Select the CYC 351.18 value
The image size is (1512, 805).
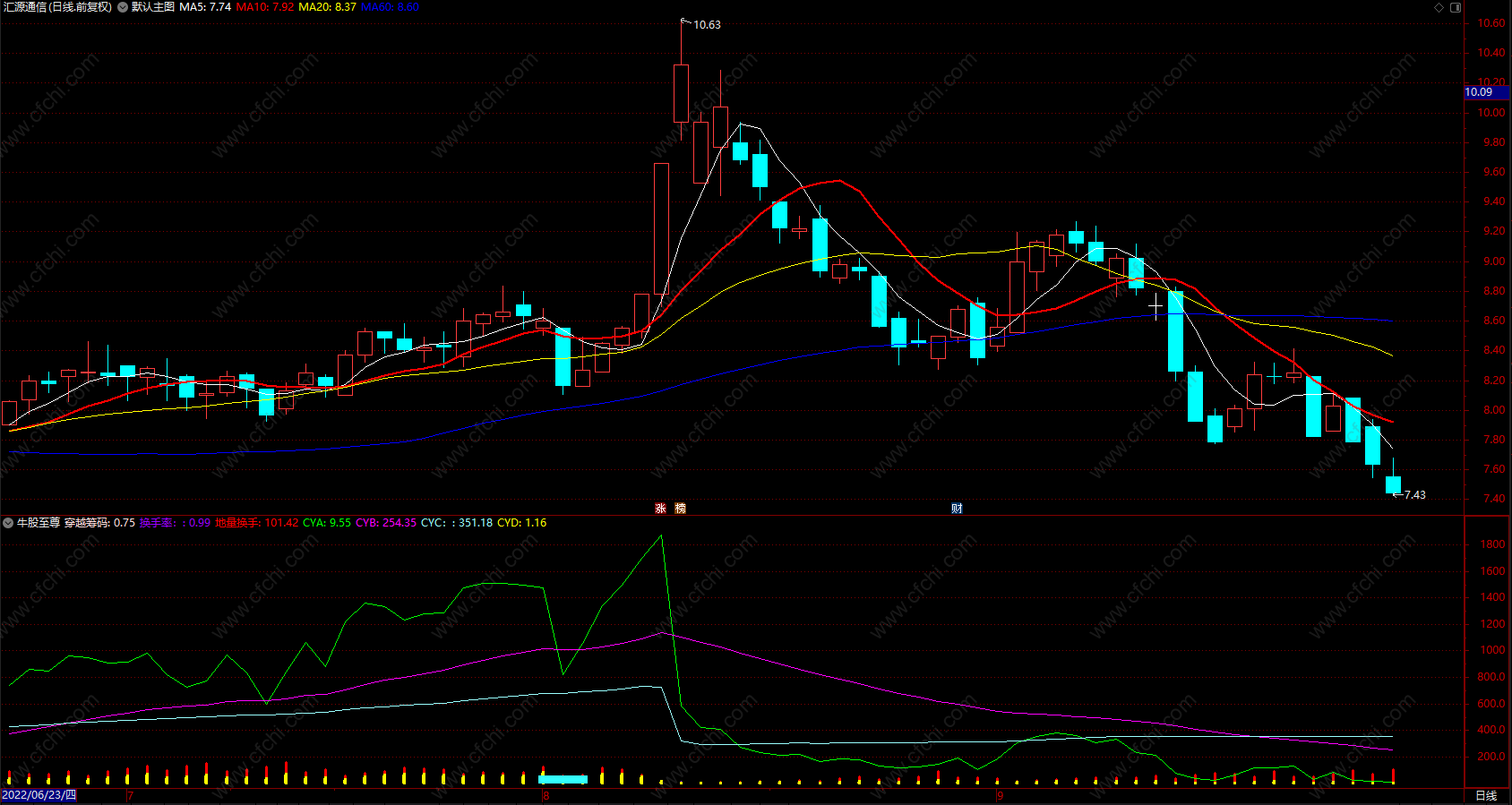(x=457, y=523)
